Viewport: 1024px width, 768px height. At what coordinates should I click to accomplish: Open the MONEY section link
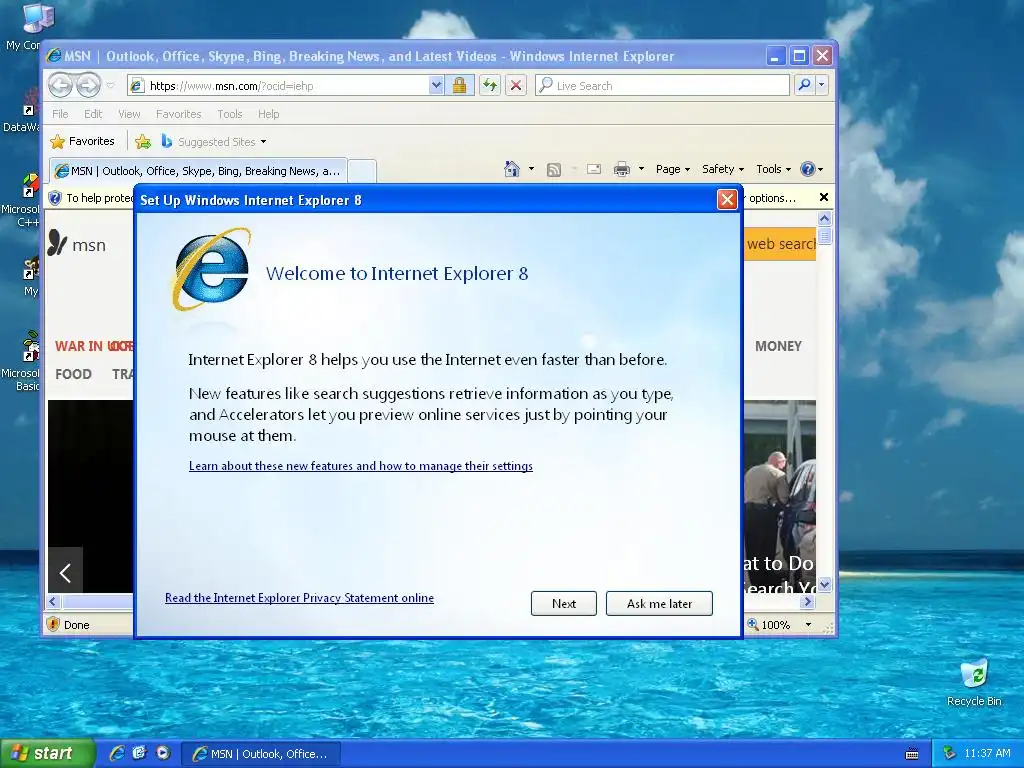click(x=778, y=346)
